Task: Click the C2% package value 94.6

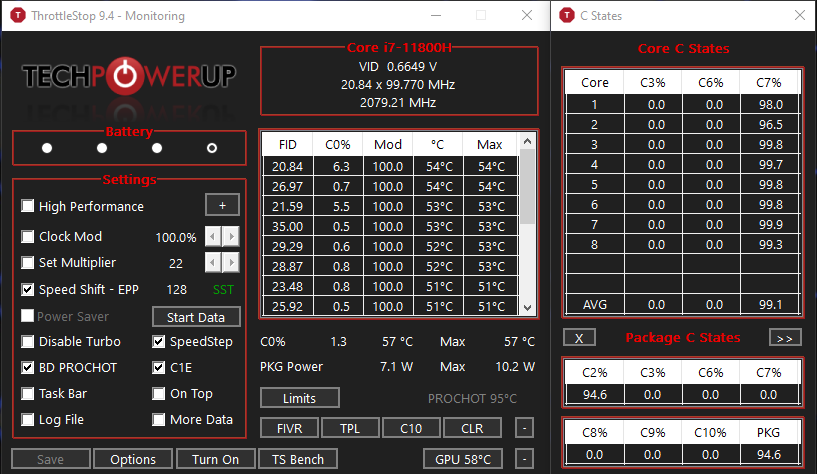Action: pos(595,395)
